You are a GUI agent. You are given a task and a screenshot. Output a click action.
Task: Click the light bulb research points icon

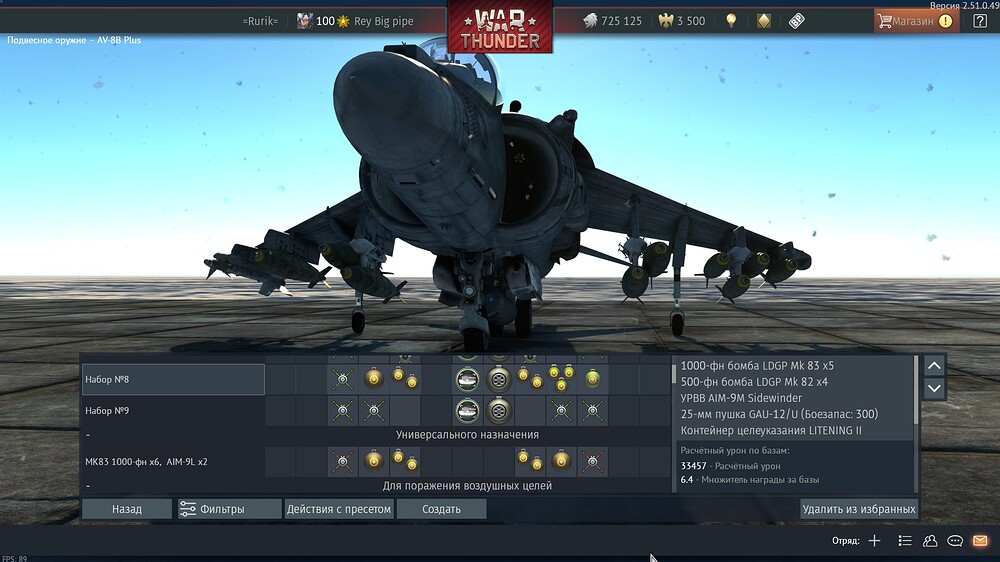(731, 21)
